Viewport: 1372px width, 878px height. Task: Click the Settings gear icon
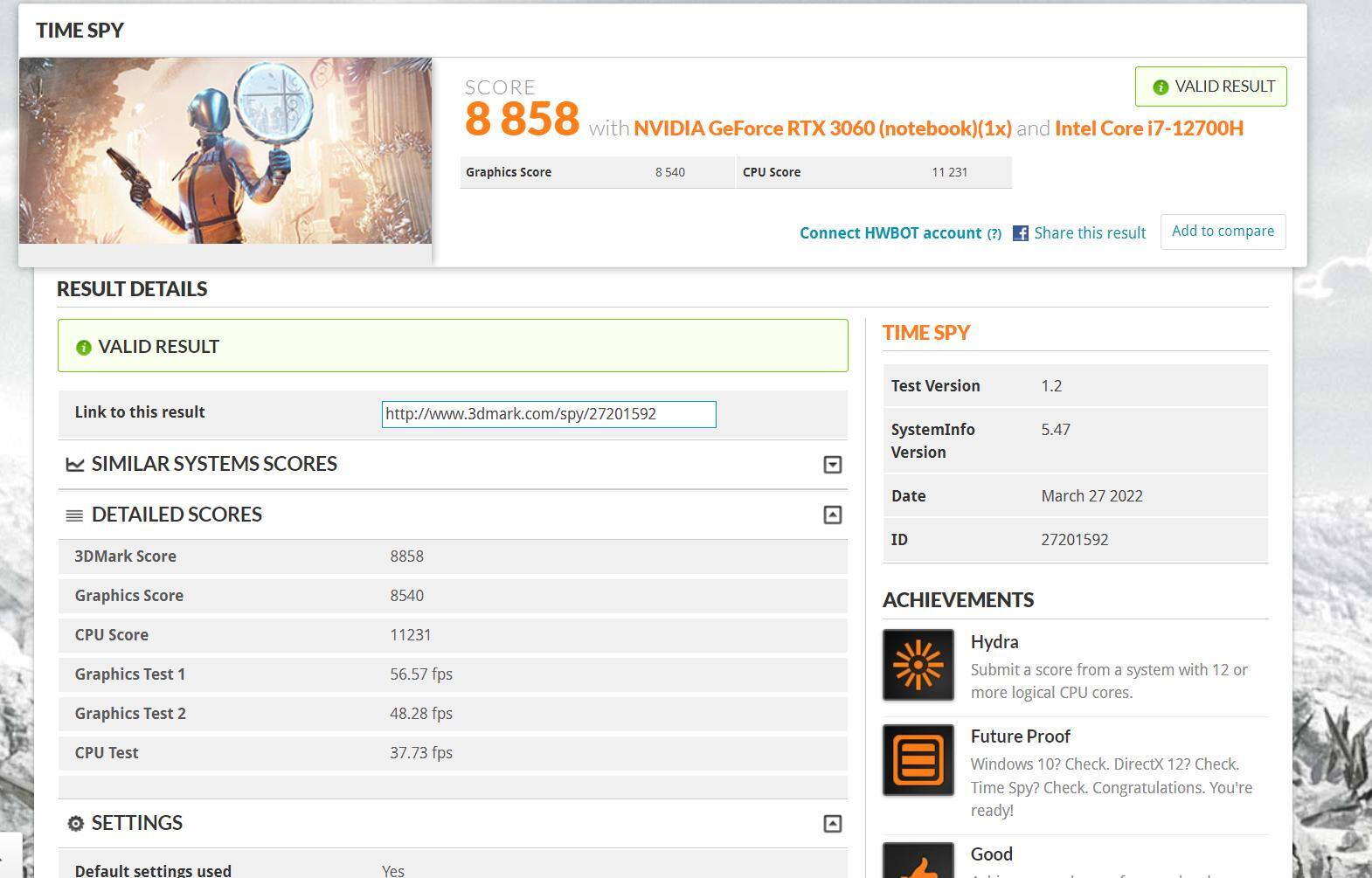click(x=76, y=824)
